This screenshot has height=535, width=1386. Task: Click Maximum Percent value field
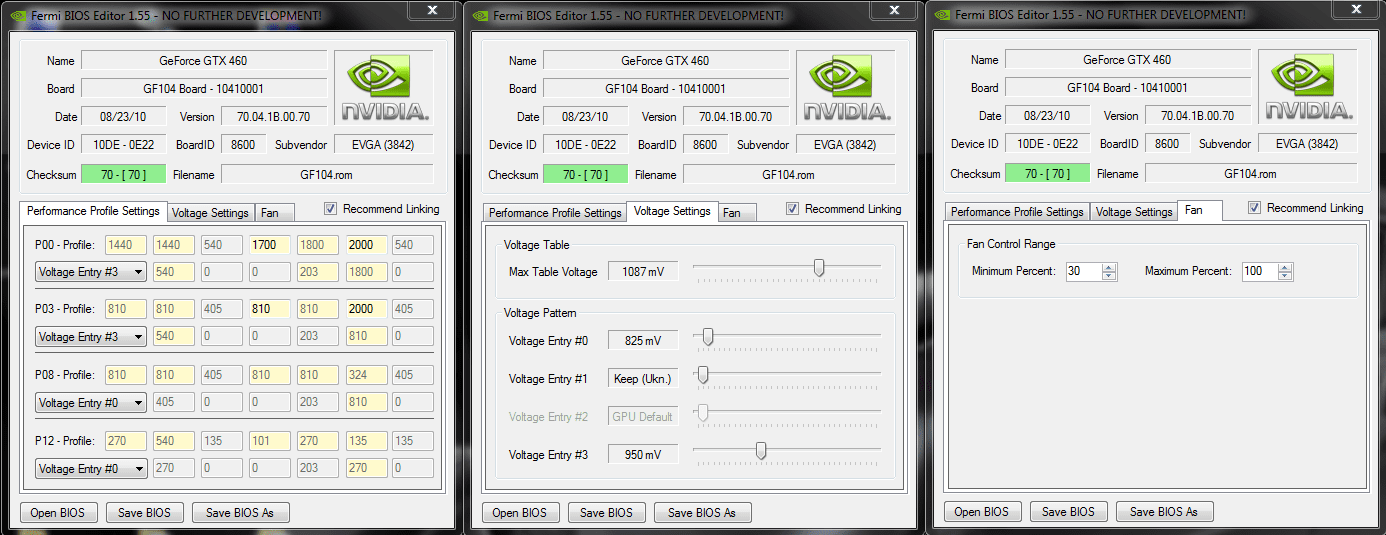(x=1259, y=271)
